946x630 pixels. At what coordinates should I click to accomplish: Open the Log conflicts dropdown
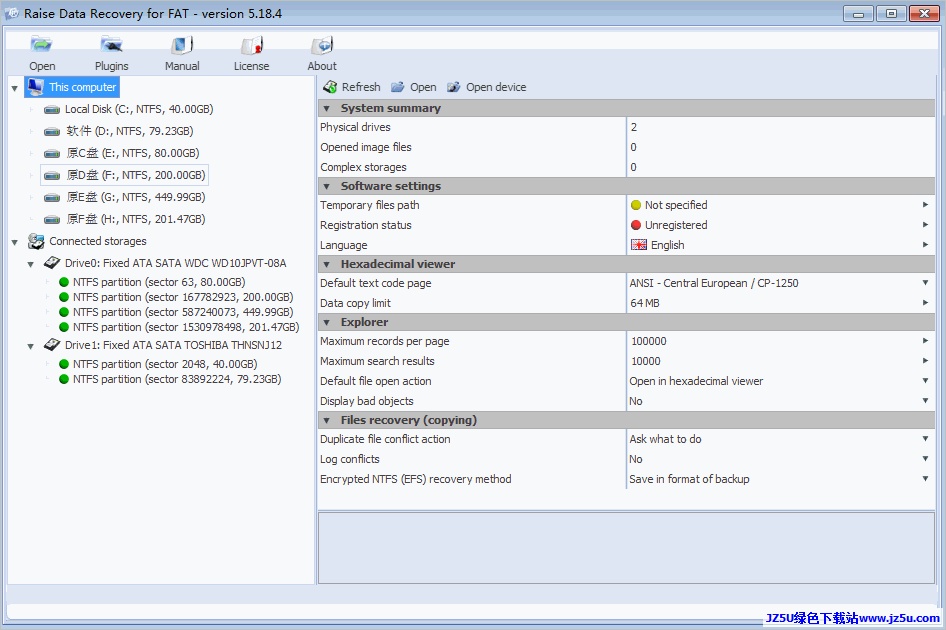pyautogui.click(x=925, y=459)
